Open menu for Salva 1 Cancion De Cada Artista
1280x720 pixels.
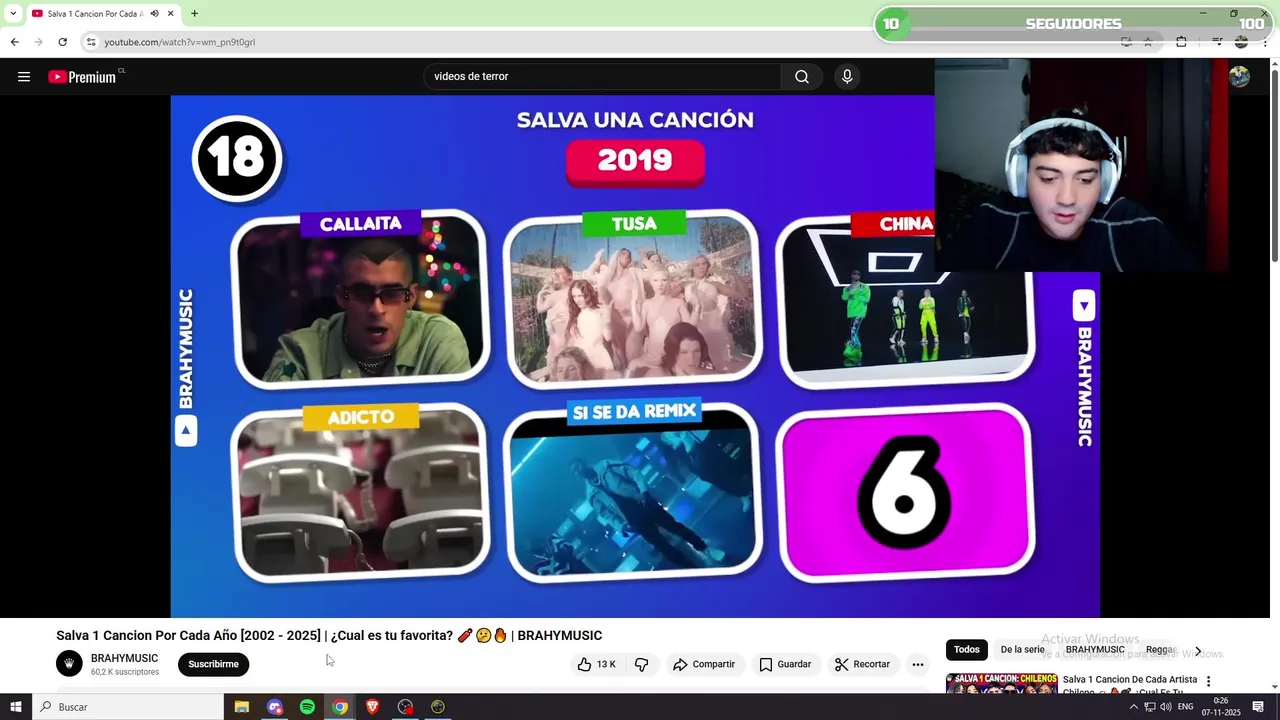pos(1208,681)
